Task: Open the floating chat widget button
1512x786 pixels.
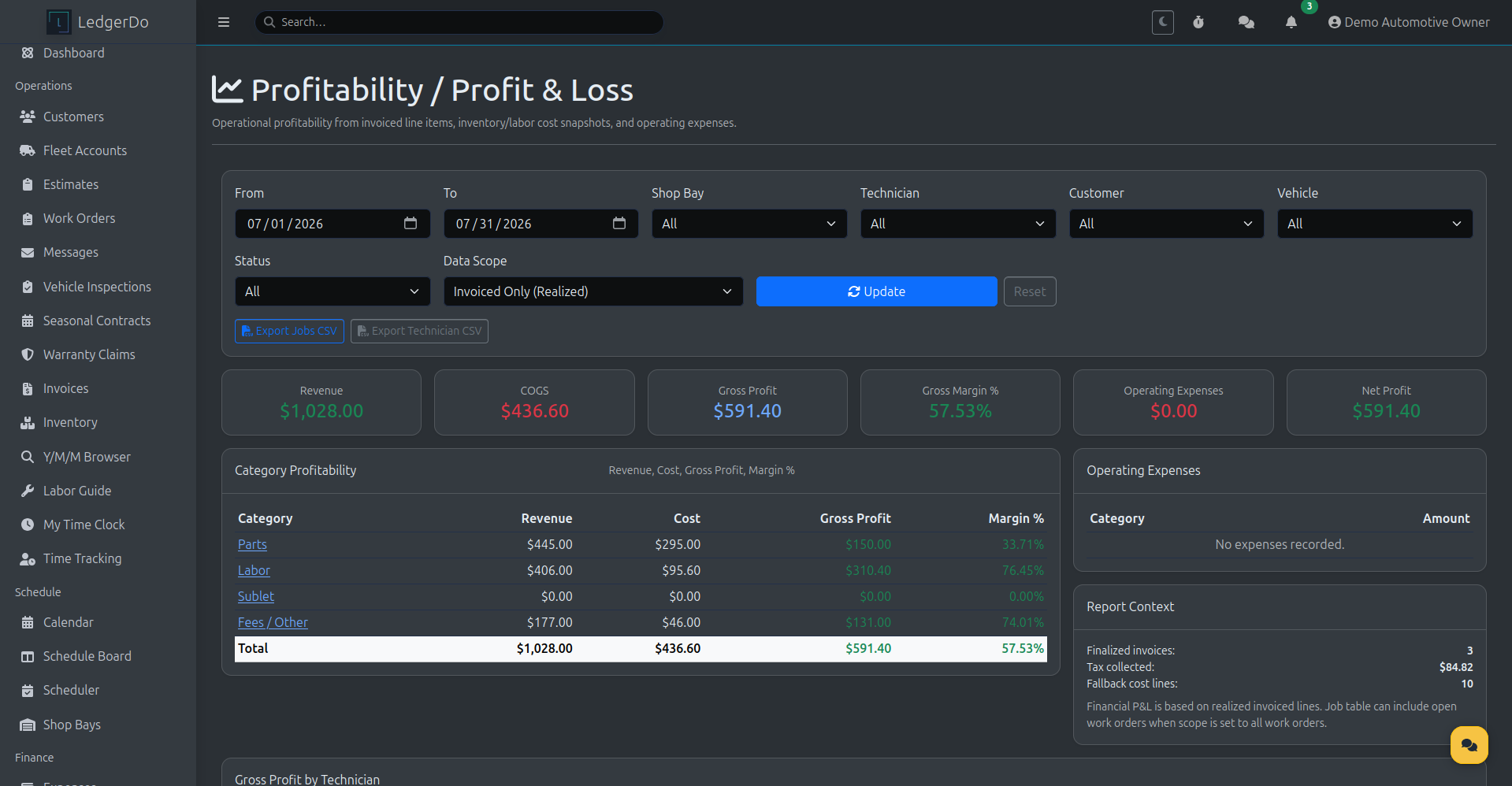Action: click(x=1469, y=745)
